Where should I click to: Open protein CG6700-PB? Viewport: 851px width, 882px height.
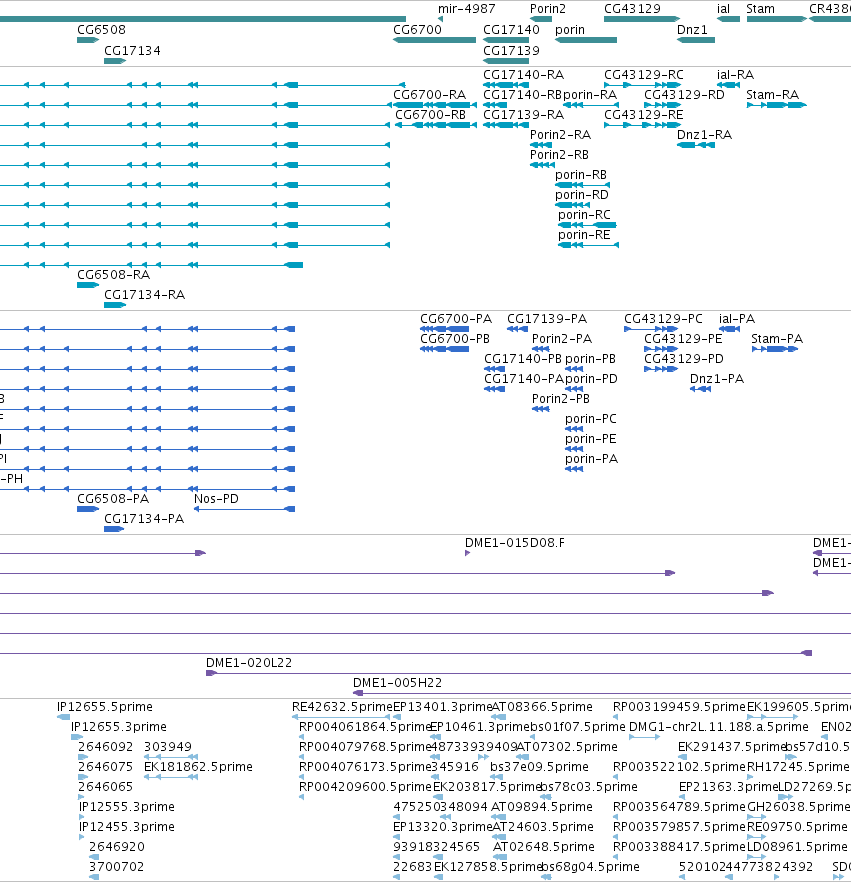(444, 349)
